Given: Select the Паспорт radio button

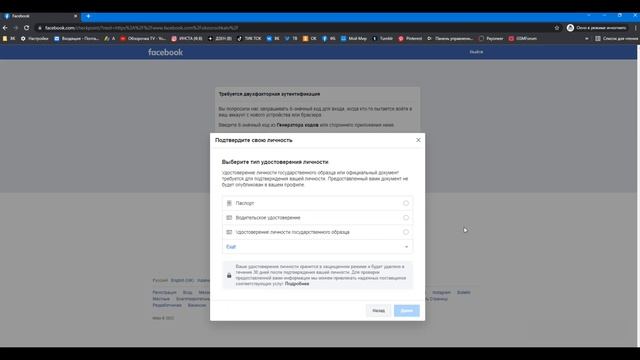Looking at the screenshot, I should click(x=406, y=203).
